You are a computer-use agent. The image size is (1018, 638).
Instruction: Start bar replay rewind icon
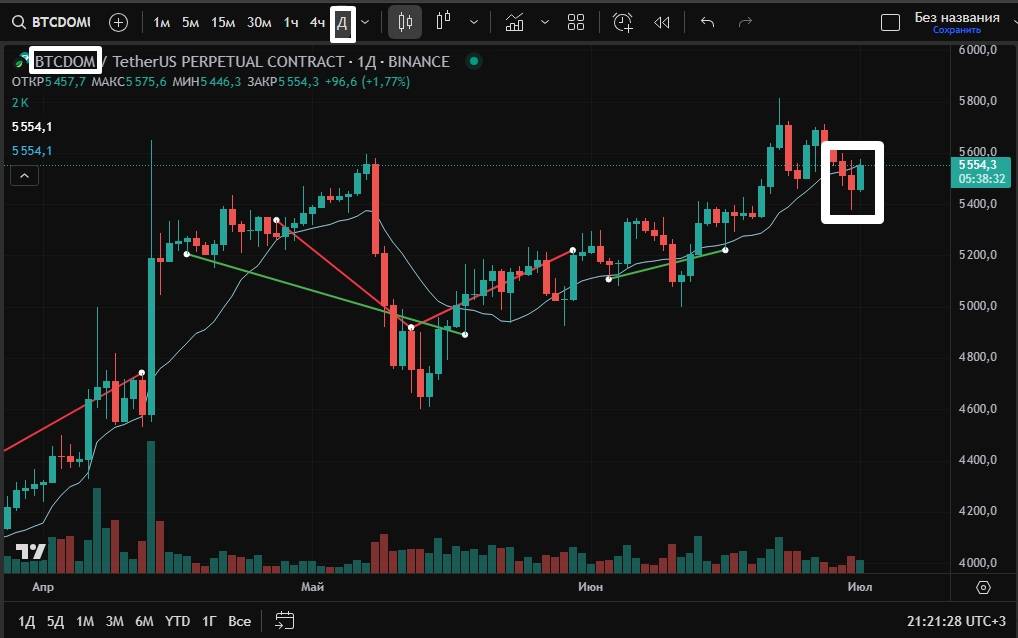[662, 23]
